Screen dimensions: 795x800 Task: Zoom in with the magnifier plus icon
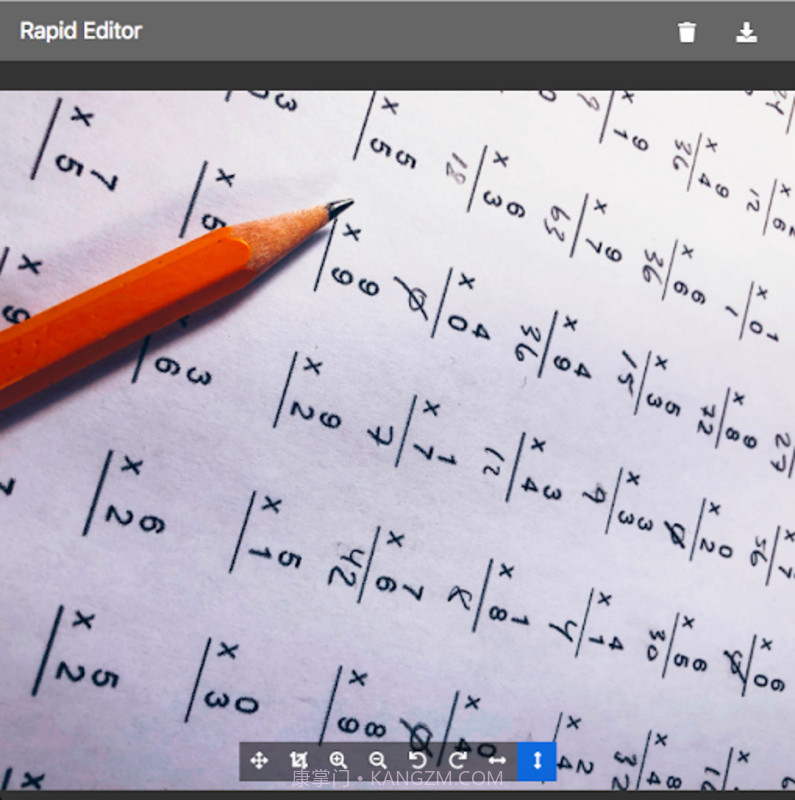point(338,761)
